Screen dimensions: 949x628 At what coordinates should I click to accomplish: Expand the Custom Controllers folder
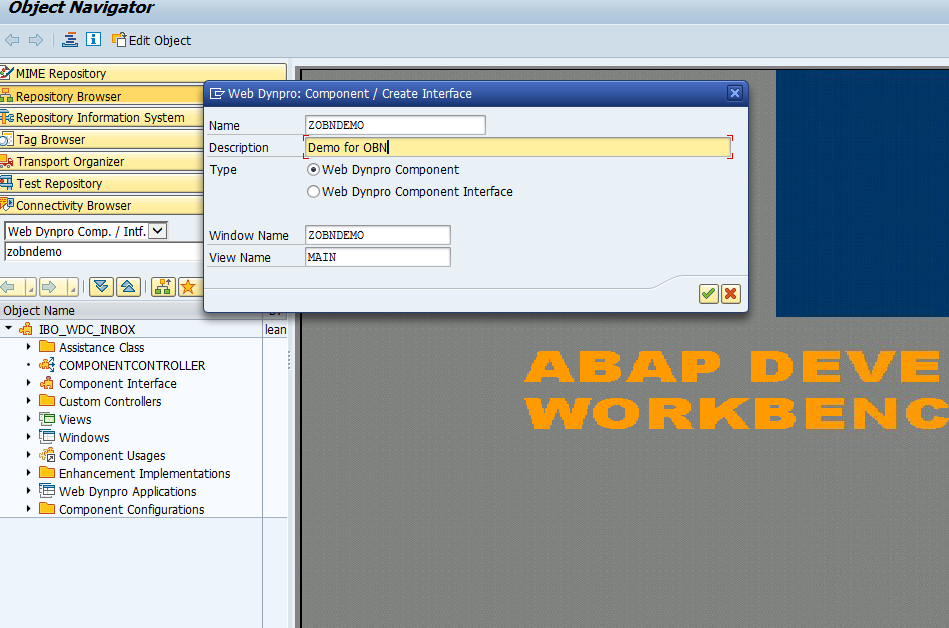28,401
